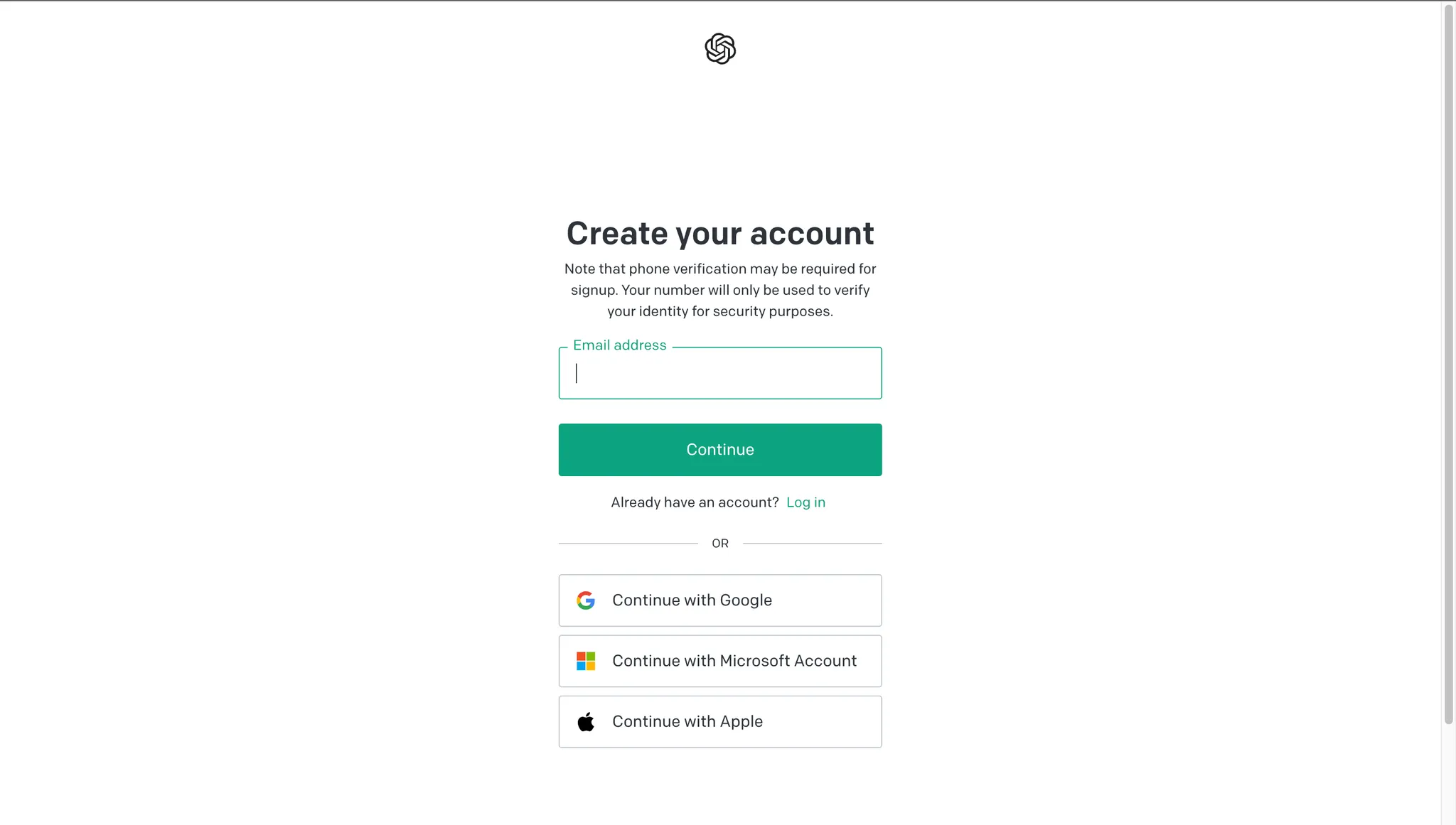Open the "Log in" link
The height and width of the screenshot is (825, 1456).
tap(805, 502)
